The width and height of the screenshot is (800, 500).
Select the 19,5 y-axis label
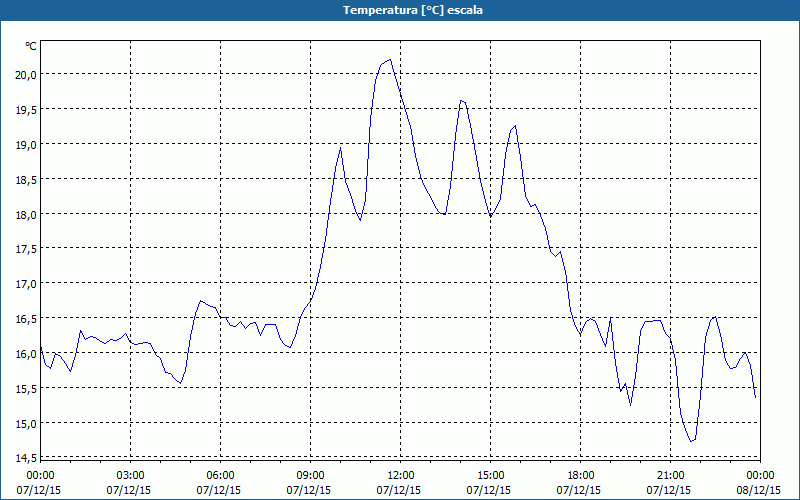(x=27, y=109)
